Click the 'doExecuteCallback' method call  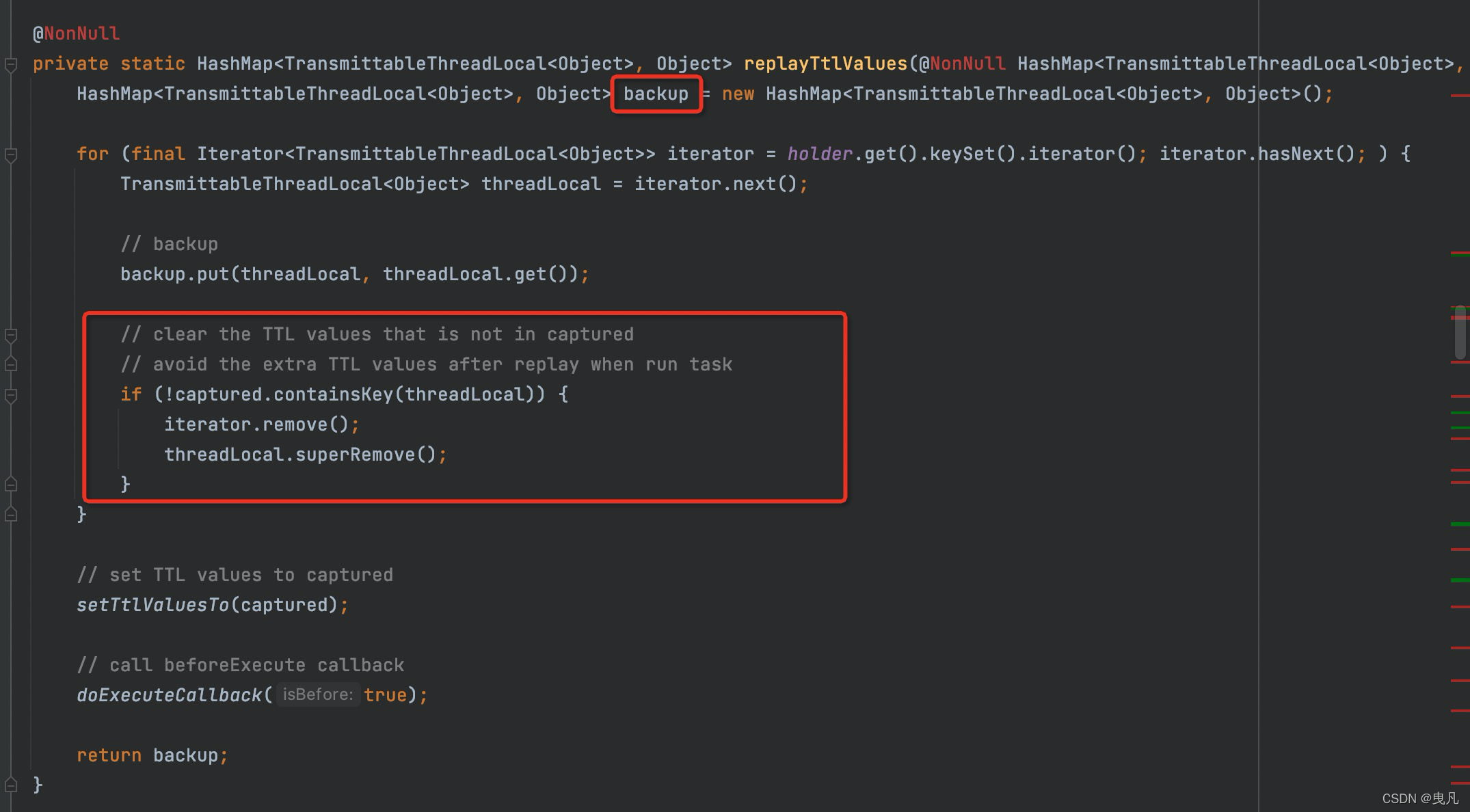169,695
